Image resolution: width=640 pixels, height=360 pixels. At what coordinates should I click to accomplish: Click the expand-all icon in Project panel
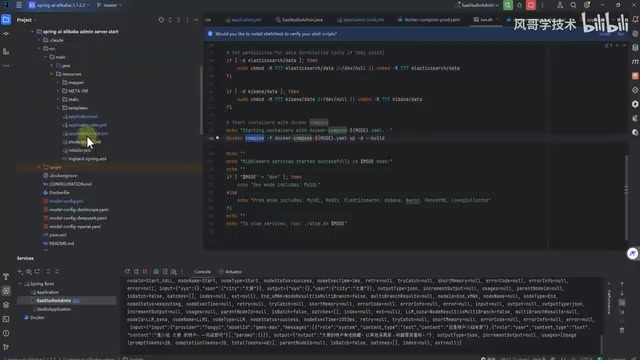(x=170, y=20)
